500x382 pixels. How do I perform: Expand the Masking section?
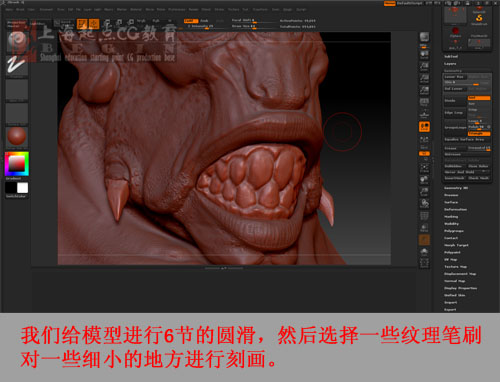point(451,217)
